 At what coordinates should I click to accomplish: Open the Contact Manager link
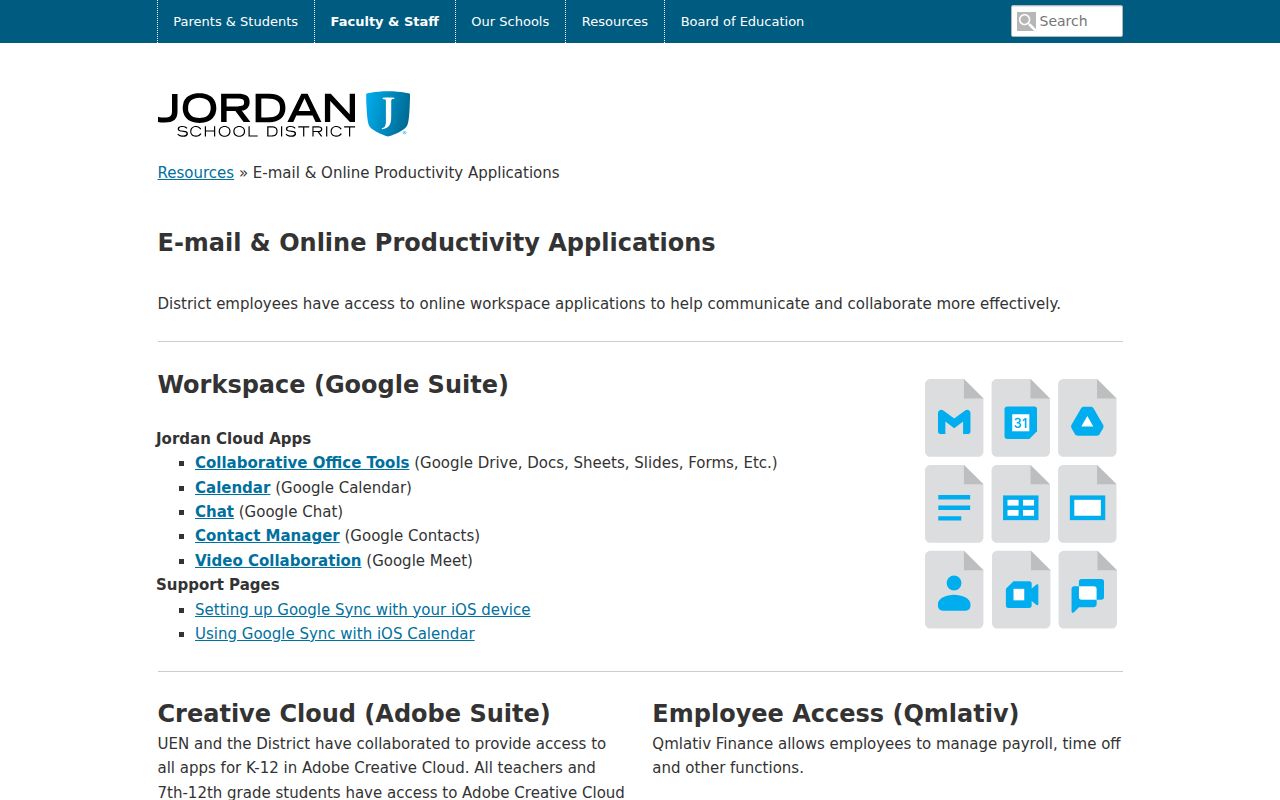coord(267,535)
